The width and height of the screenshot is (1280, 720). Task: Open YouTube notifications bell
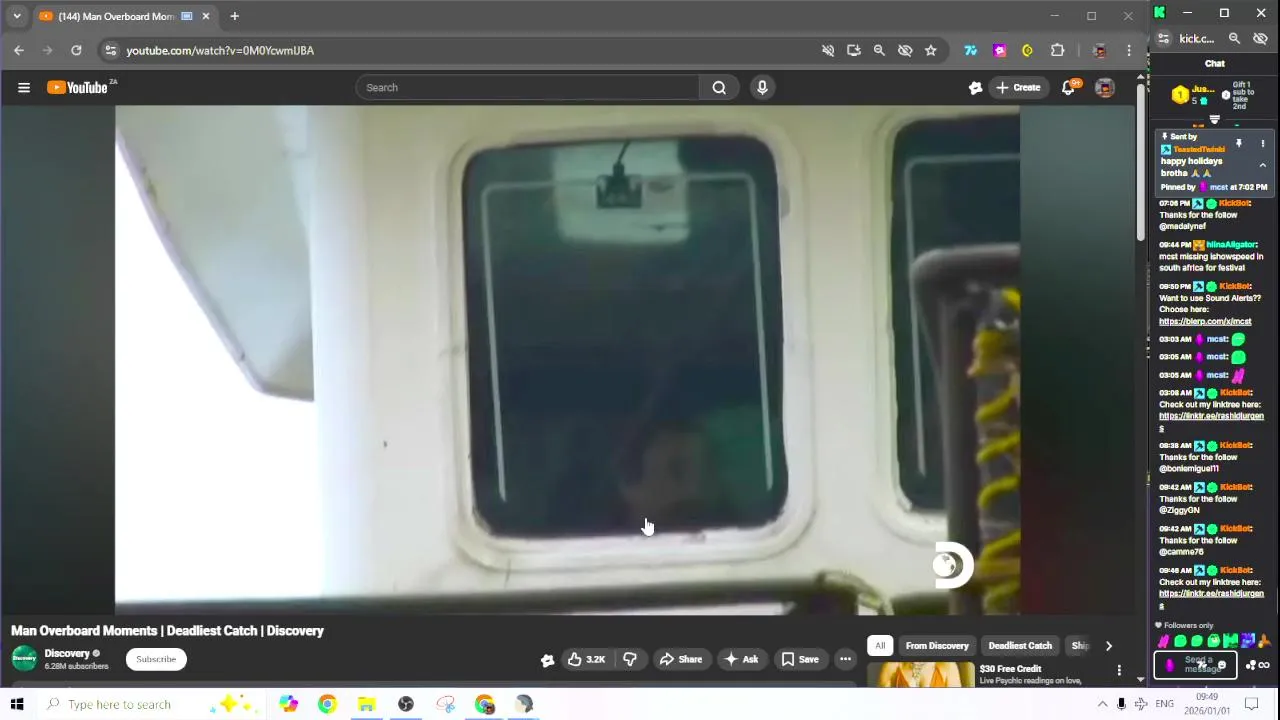tap(1068, 88)
